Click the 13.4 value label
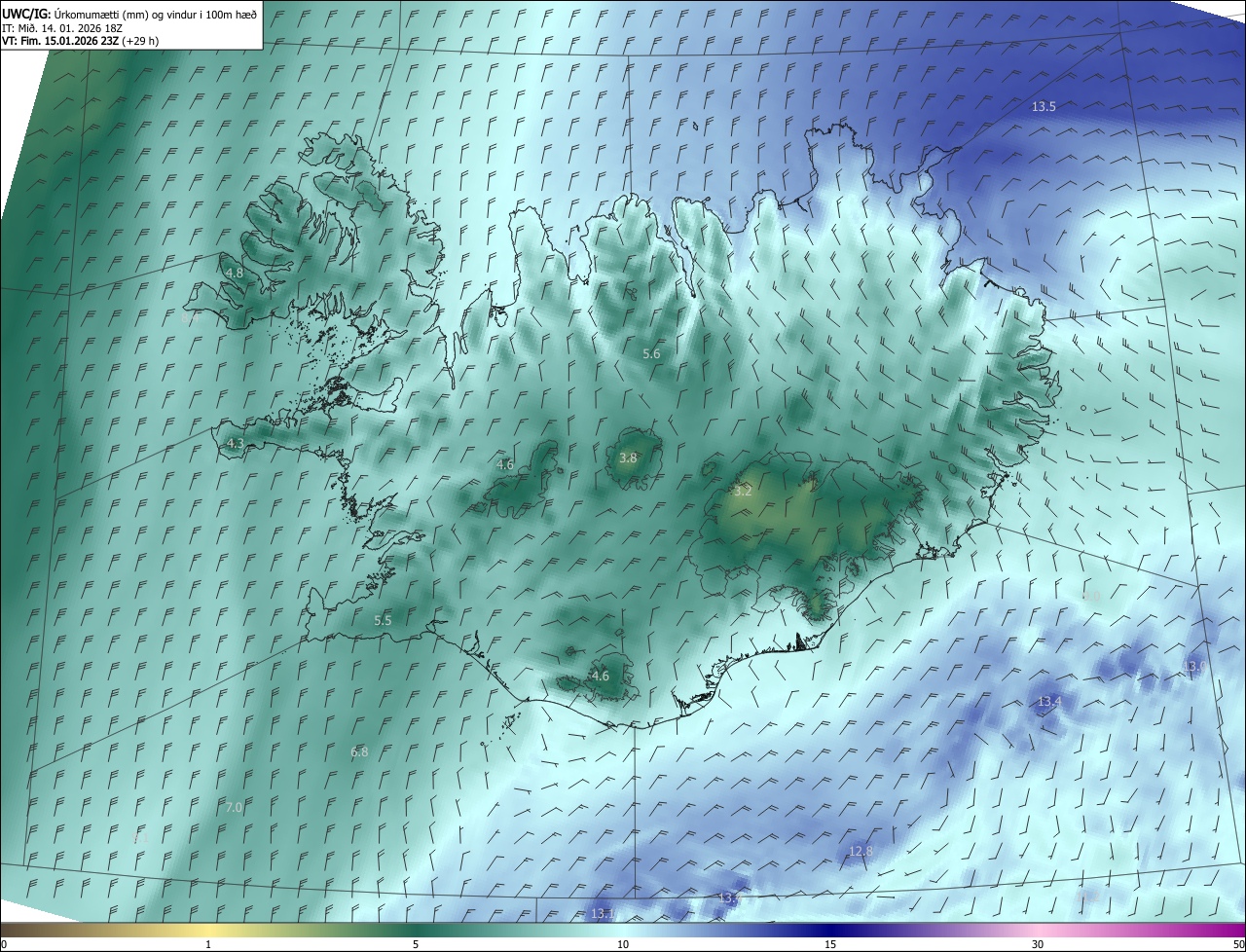The width and height of the screenshot is (1246, 952). tap(1048, 701)
